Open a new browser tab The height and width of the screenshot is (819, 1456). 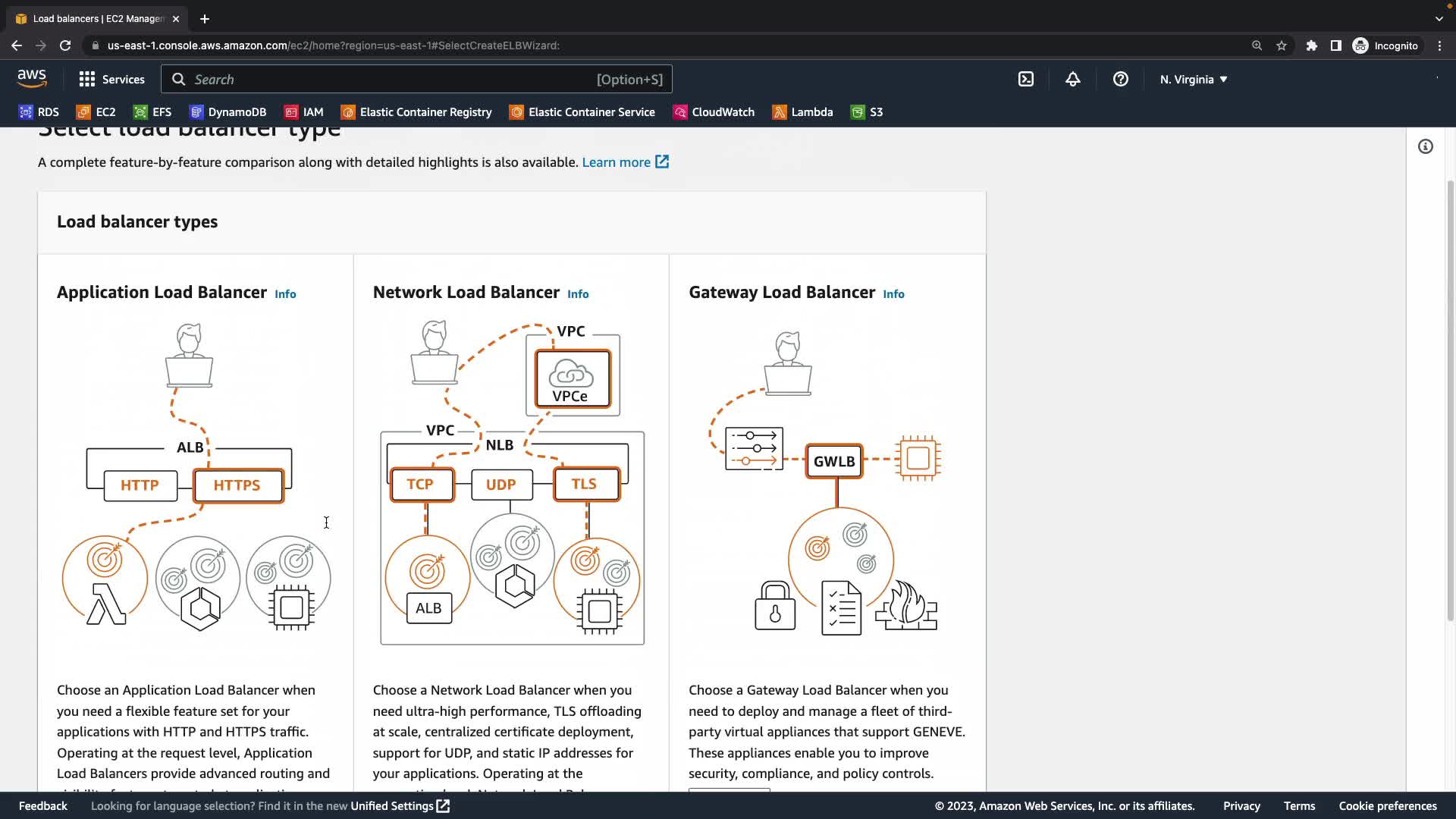pyautogui.click(x=204, y=18)
